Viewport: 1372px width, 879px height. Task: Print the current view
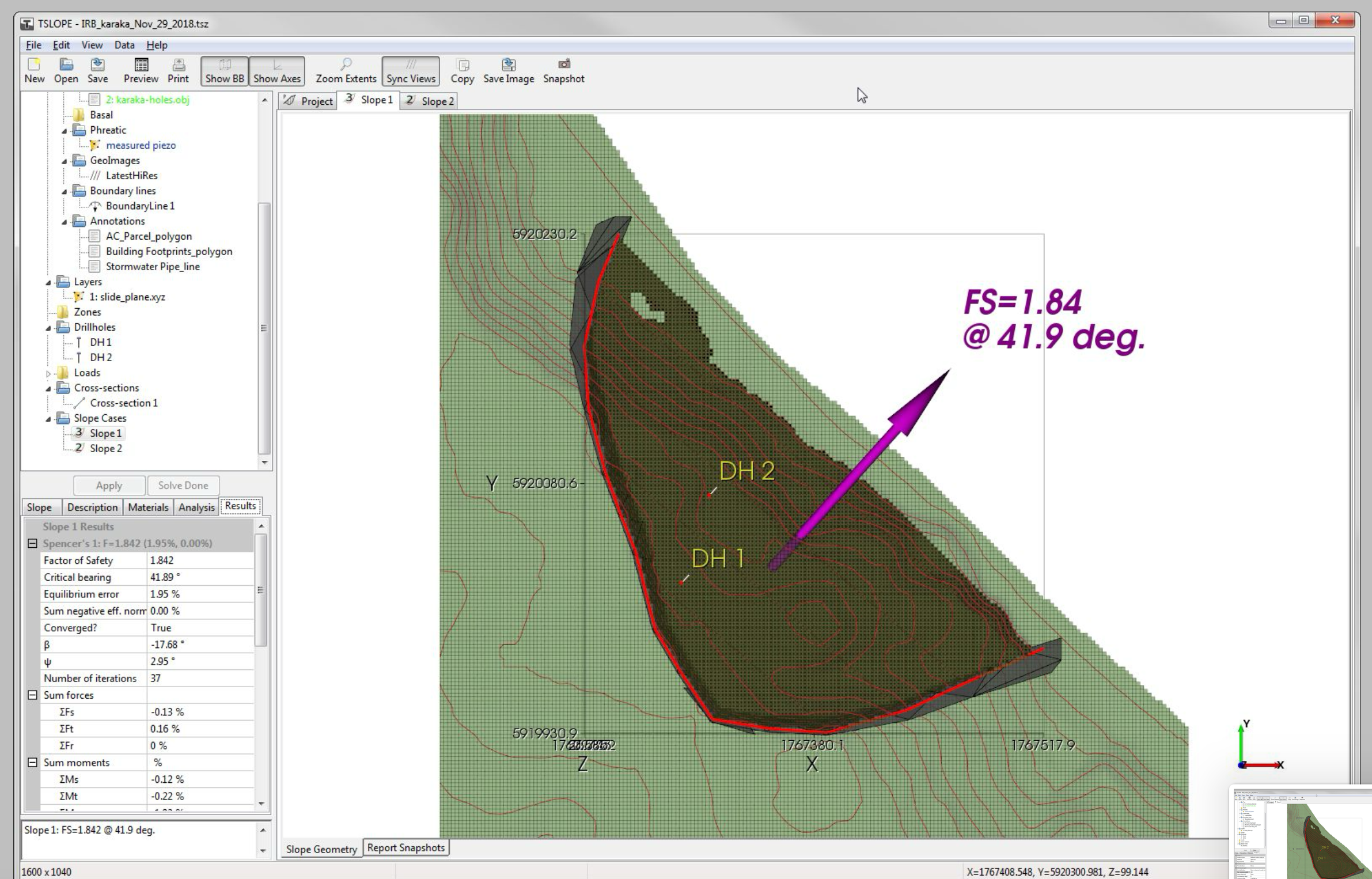tap(178, 69)
